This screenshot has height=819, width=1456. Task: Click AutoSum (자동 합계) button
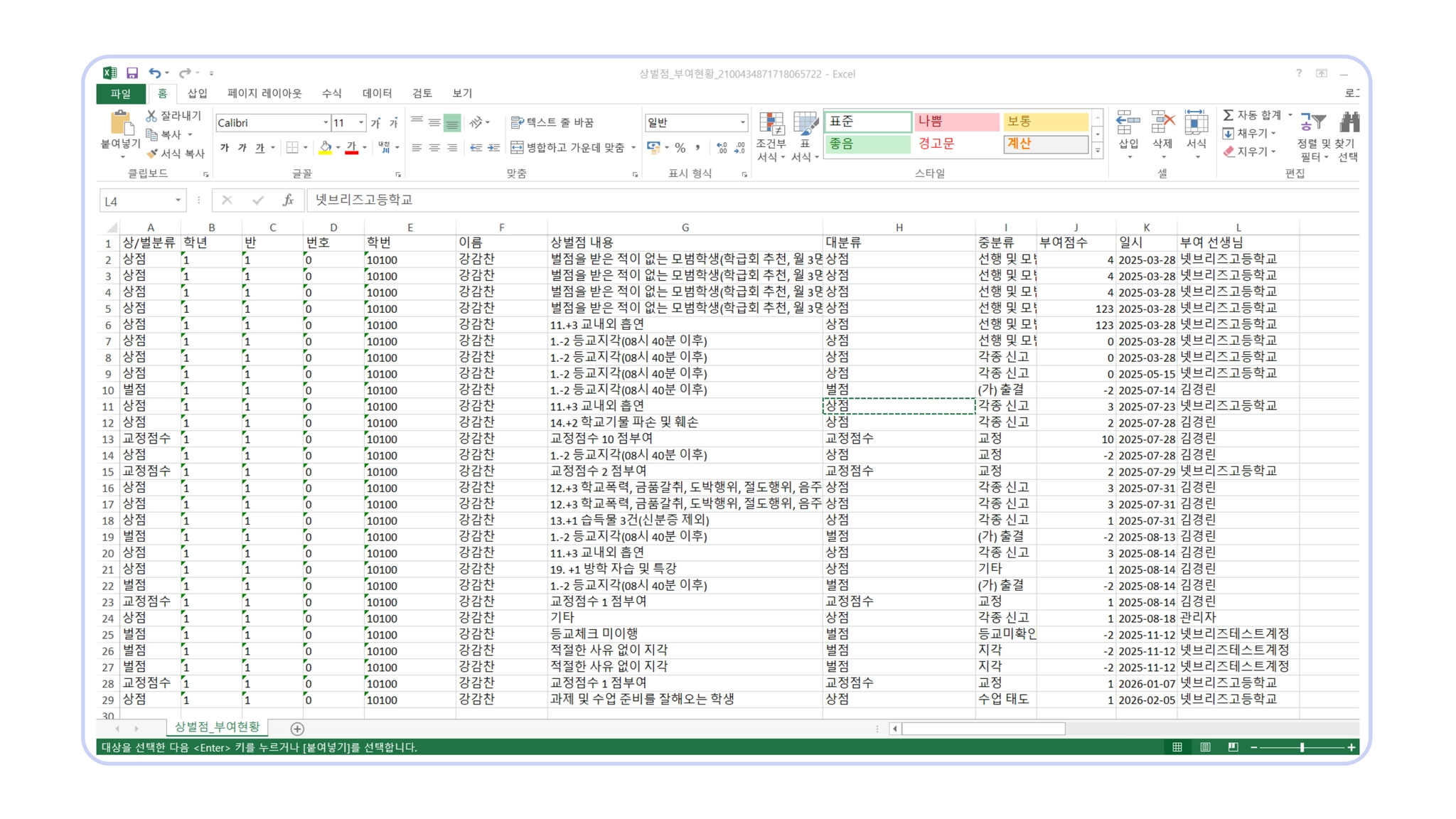(x=1253, y=115)
